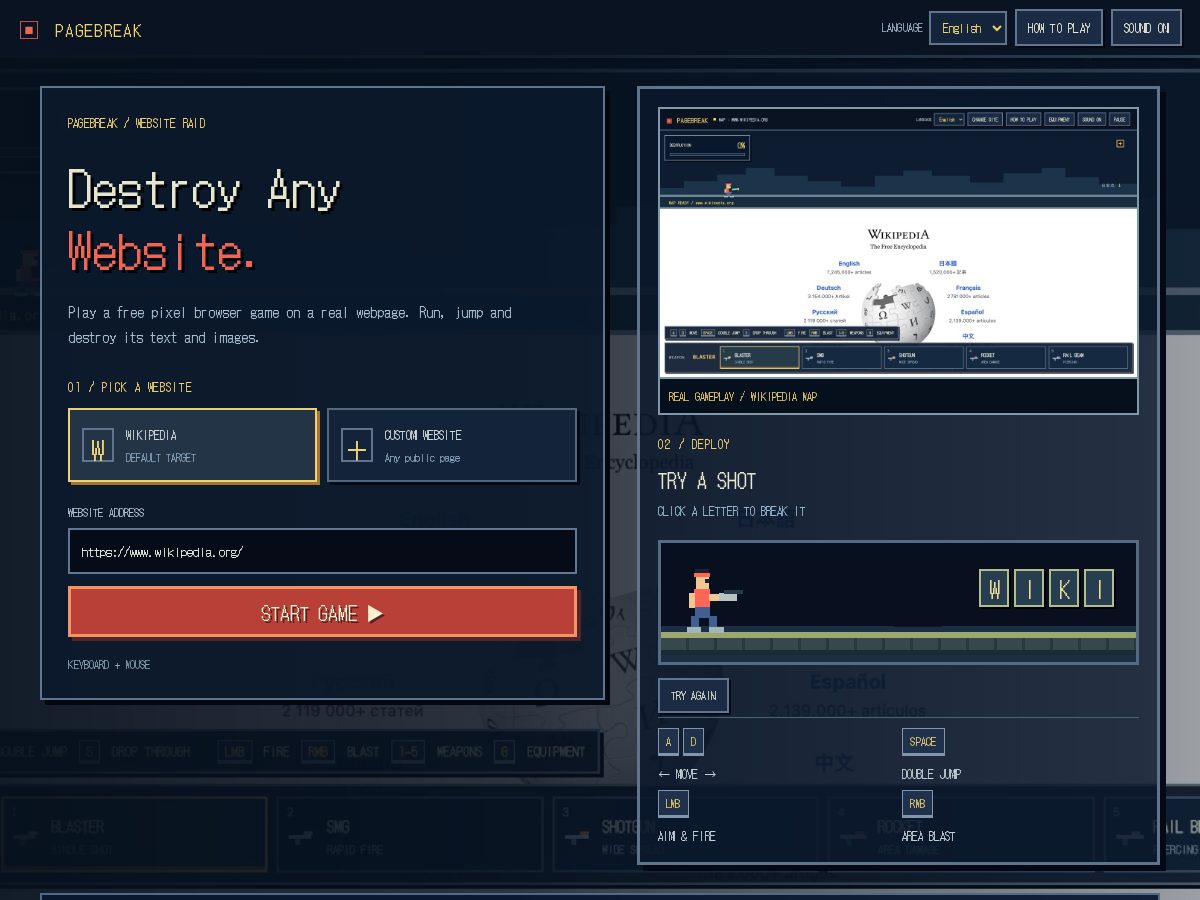The width and height of the screenshot is (1200, 900).
Task: Click the SPACE key hint
Action: 923,742
